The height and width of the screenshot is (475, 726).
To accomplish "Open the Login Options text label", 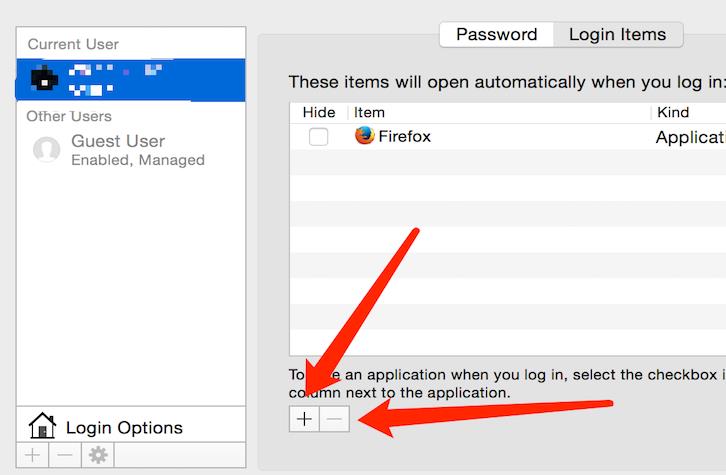I will pos(124,428).
